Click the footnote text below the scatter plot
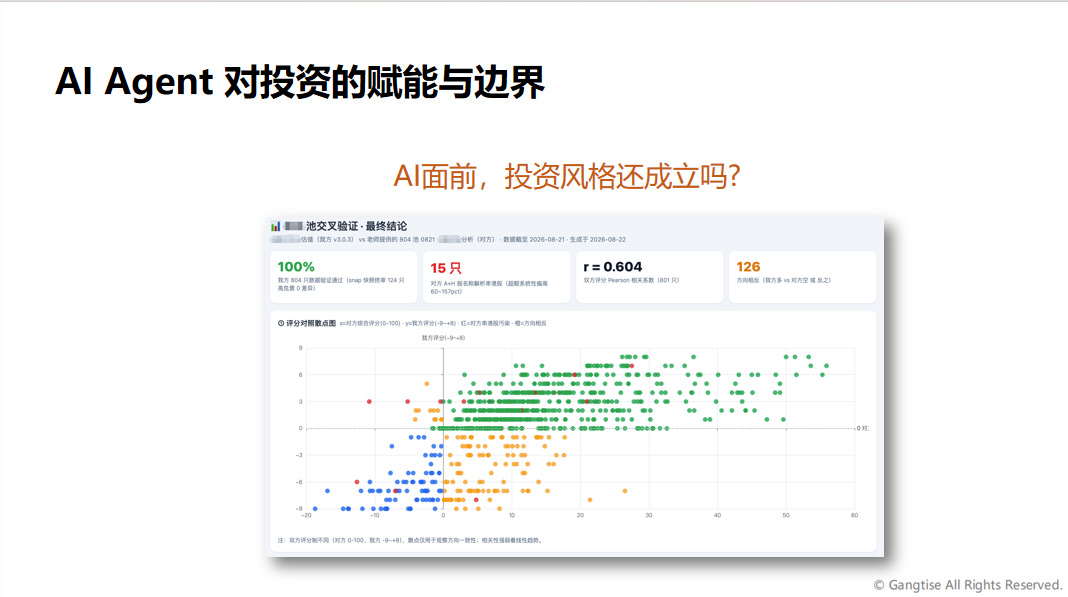The height and width of the screenshot is (597, 1068). [410, 540]
